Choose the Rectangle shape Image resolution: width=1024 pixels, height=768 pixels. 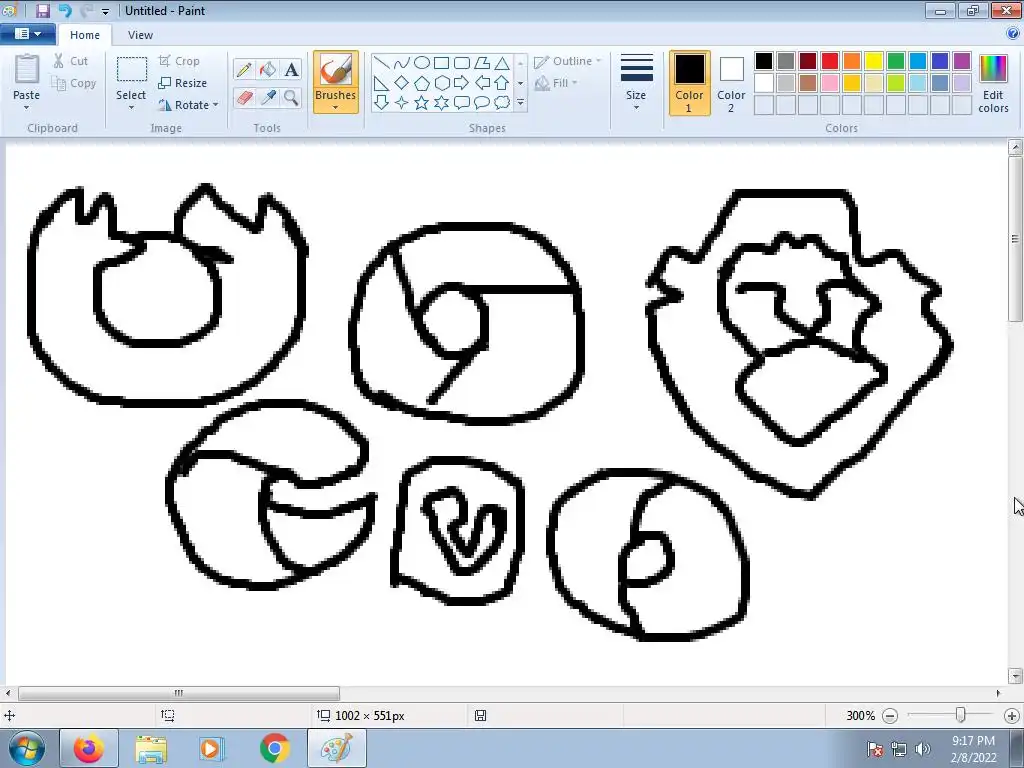coord(441,63)
